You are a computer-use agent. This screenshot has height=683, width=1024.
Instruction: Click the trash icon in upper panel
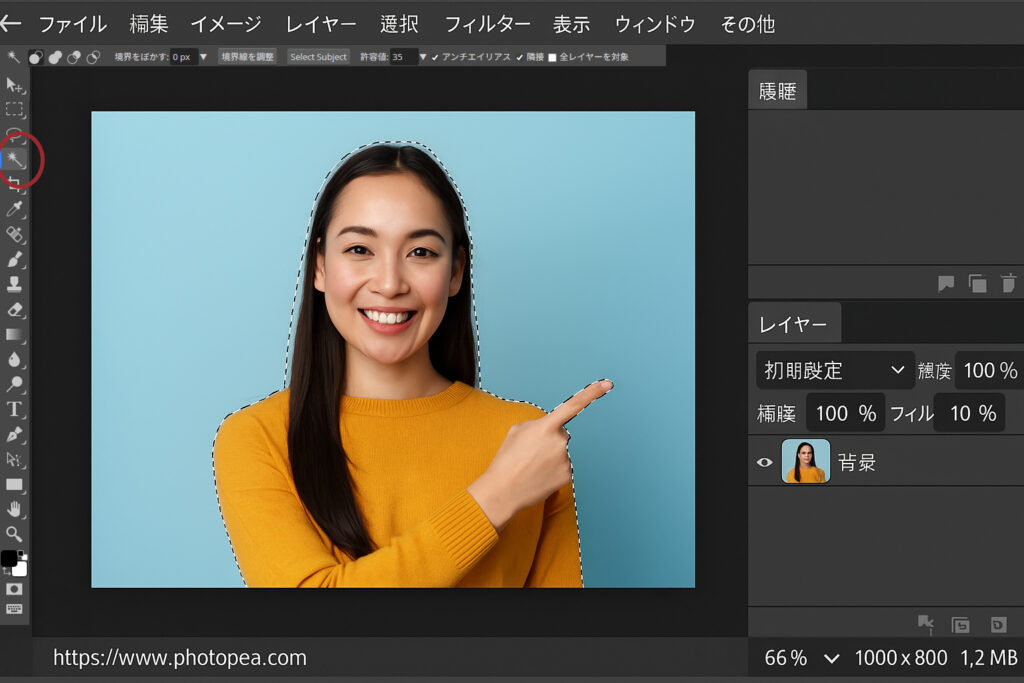point(1007,284)
